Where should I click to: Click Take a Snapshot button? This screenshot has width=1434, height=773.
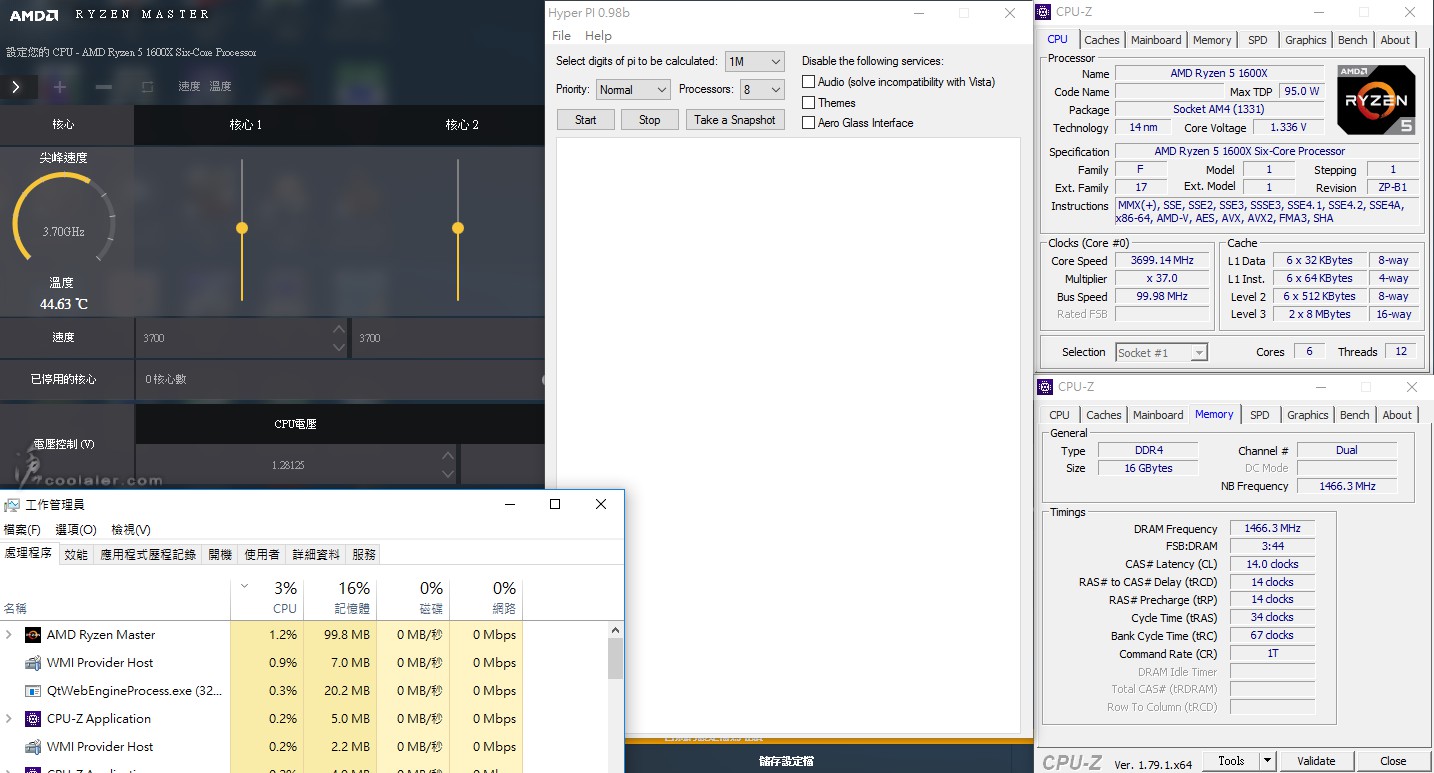(735, 120)
